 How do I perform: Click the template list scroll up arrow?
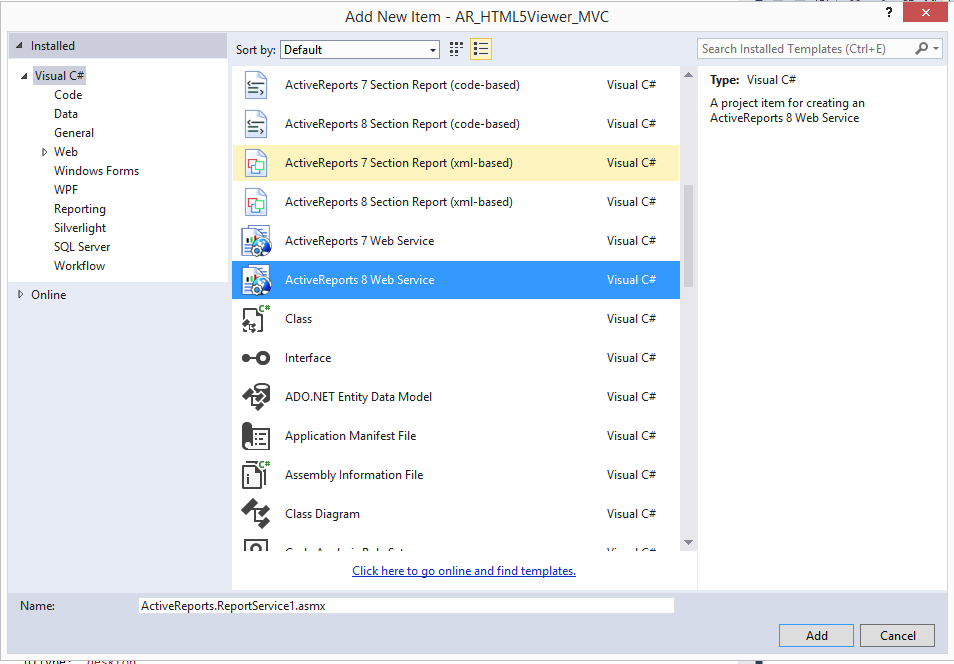[x=688, y=75]
